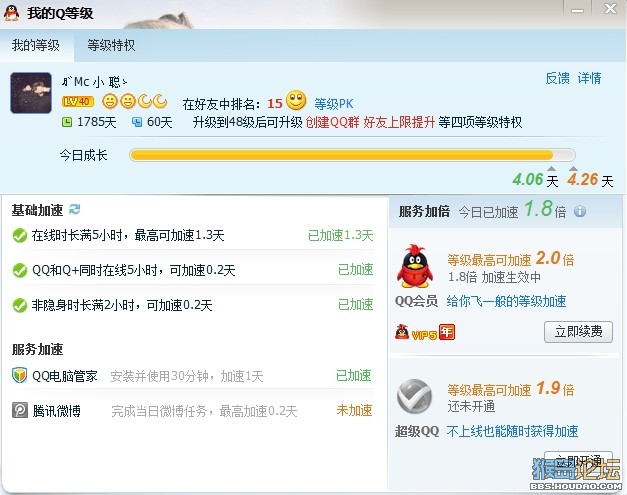Open the 等级PK link
The width and height of the screenshot is (627, 495).
click(333, 104)
